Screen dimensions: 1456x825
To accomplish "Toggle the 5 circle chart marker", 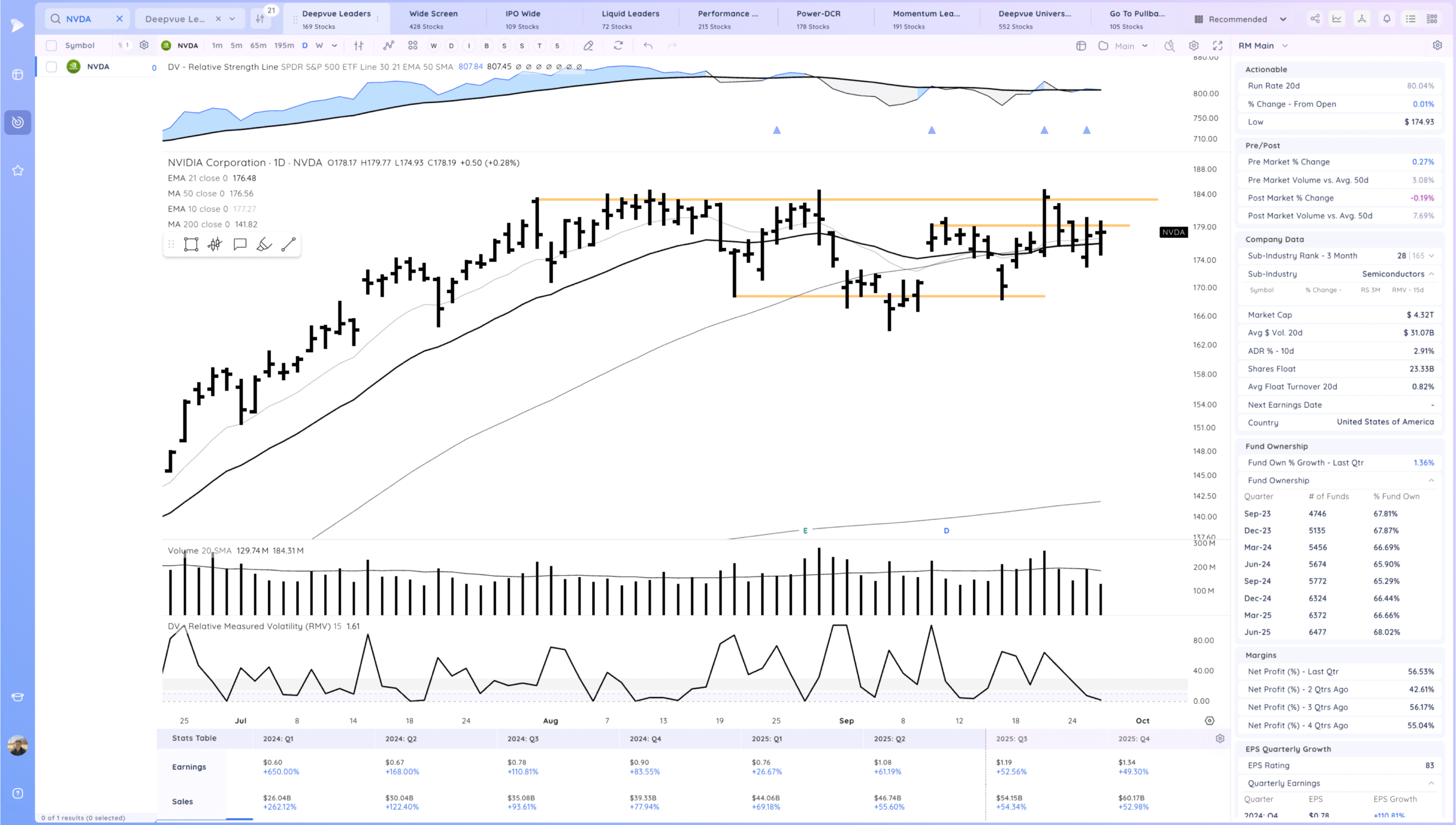I will click(x=557, y=46).
